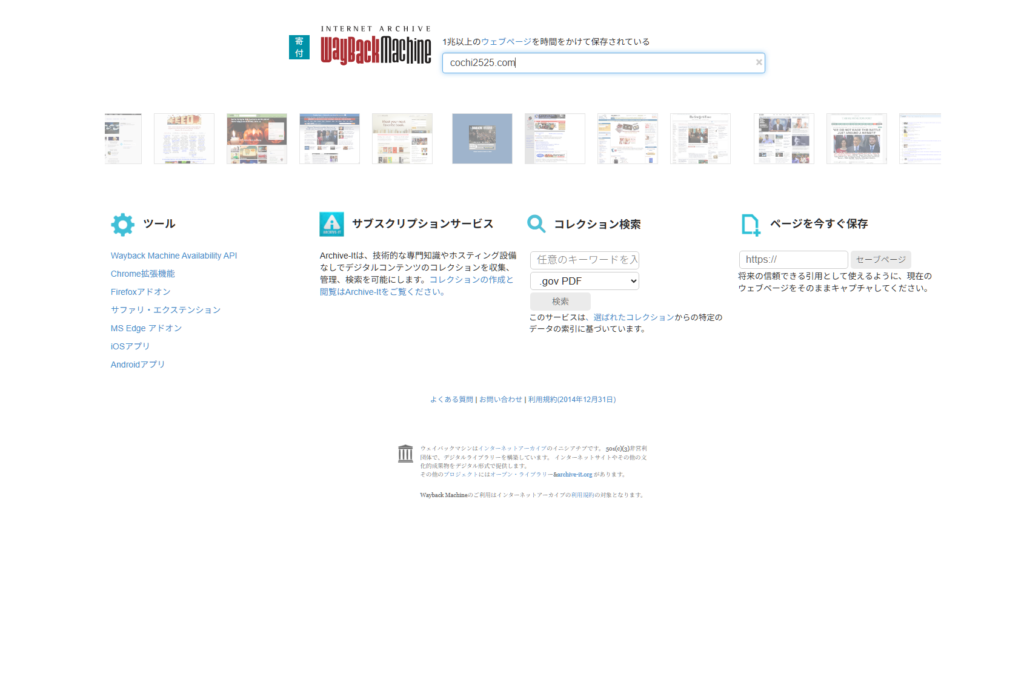This screenshot has width=1024, height=683.
Task: Click the teal donate badge (寄付)
Action: [299, 47]
